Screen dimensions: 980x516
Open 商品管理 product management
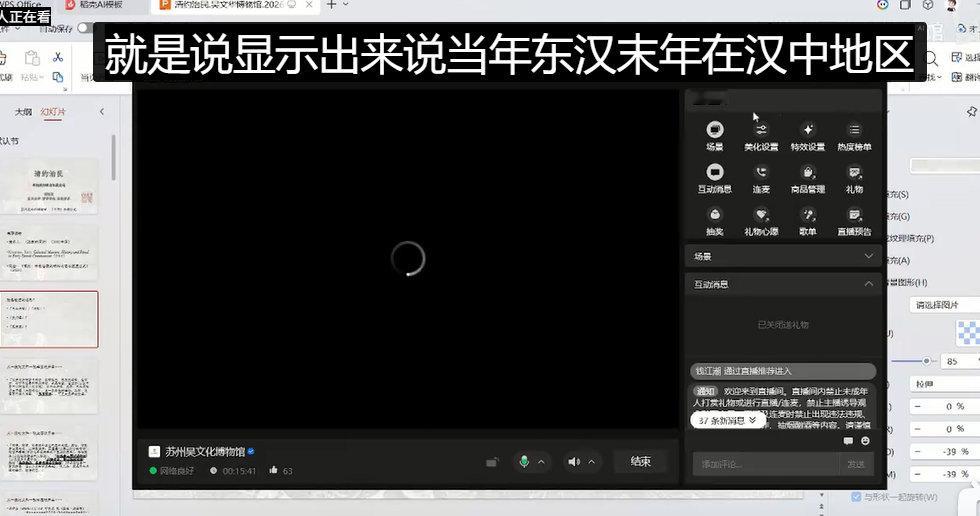tap(808, 179)
